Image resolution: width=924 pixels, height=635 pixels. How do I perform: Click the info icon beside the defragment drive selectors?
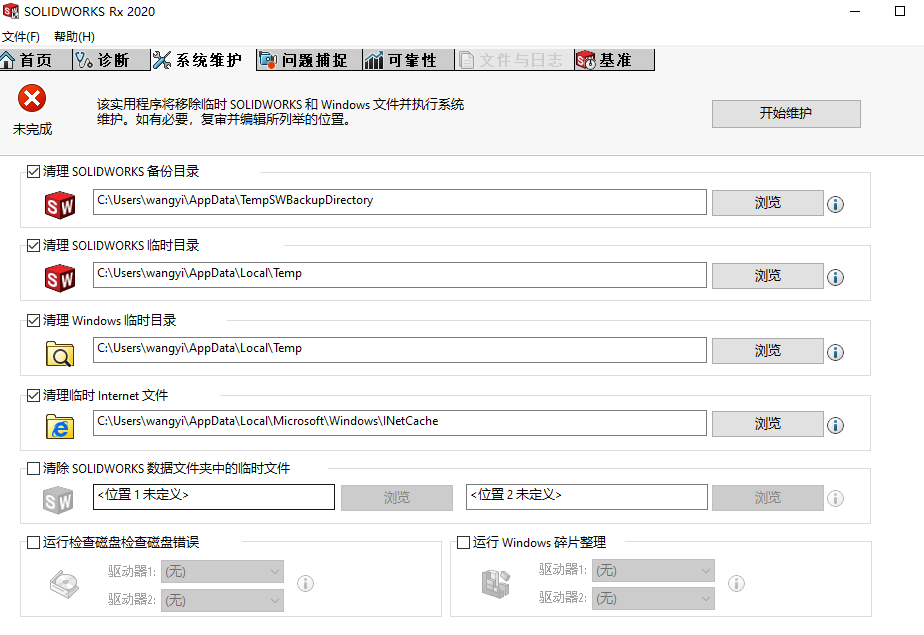(736, 583)
